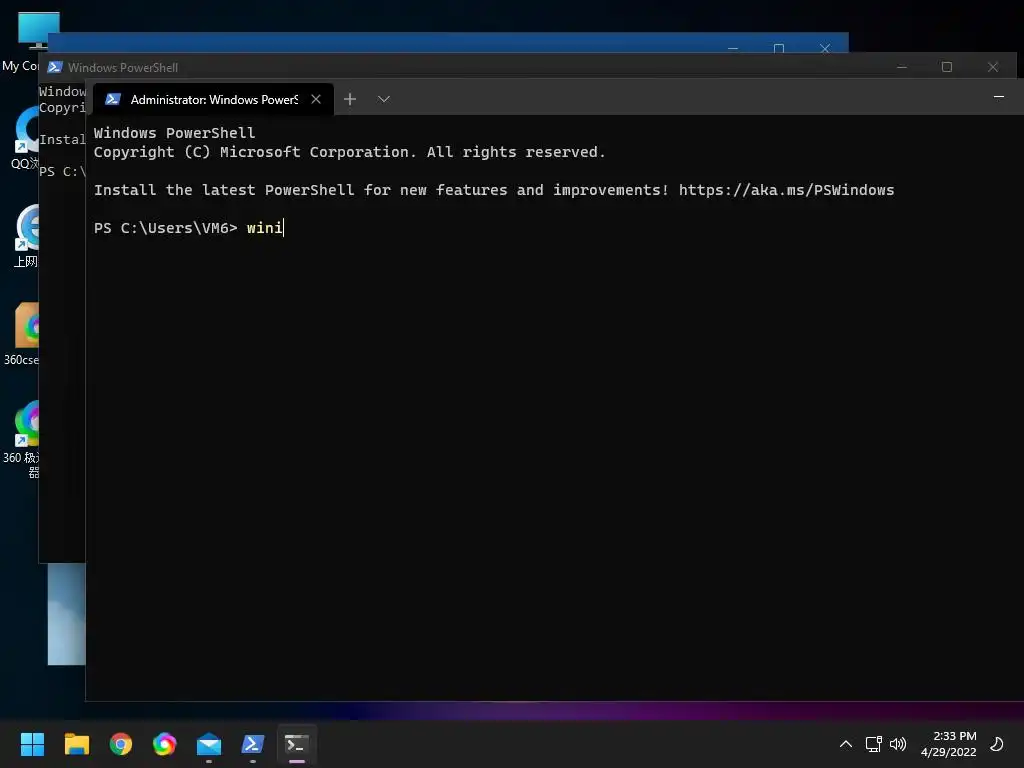Select the 360cse desktop icon
This screenshot has height=768, width=1024.
[x=22, y=334]
